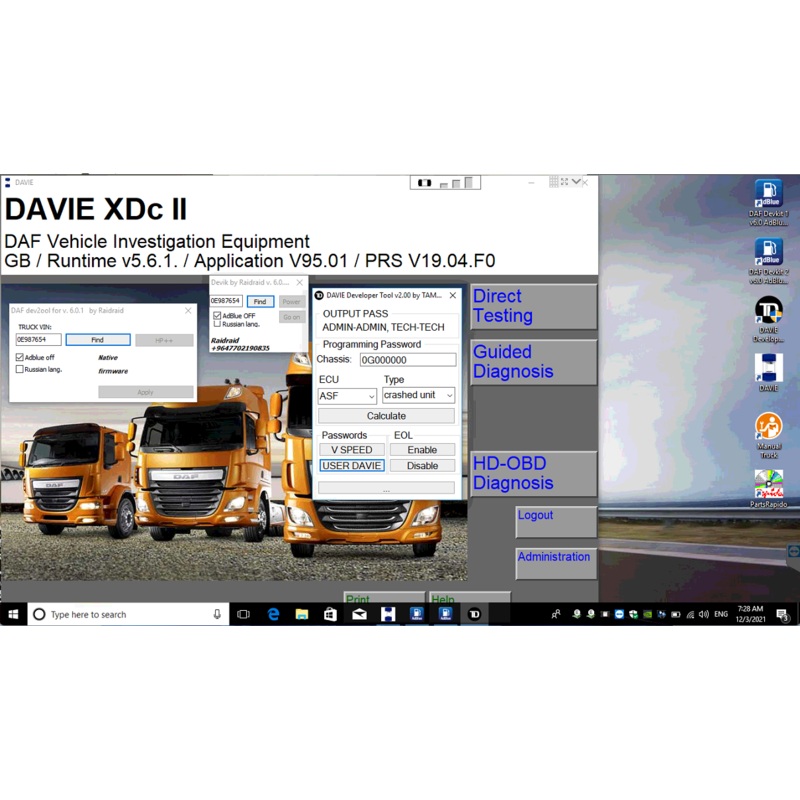Click volume icon in system tray
The image size is (800, 800).
tap(704, 614)
